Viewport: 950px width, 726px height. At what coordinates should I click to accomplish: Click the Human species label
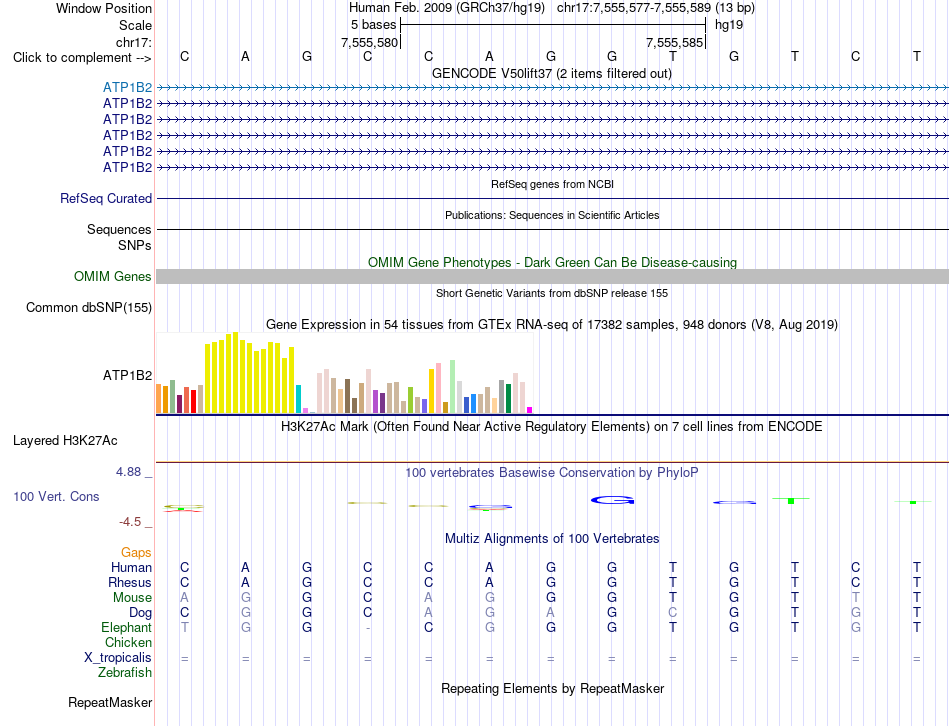(131, 567)
